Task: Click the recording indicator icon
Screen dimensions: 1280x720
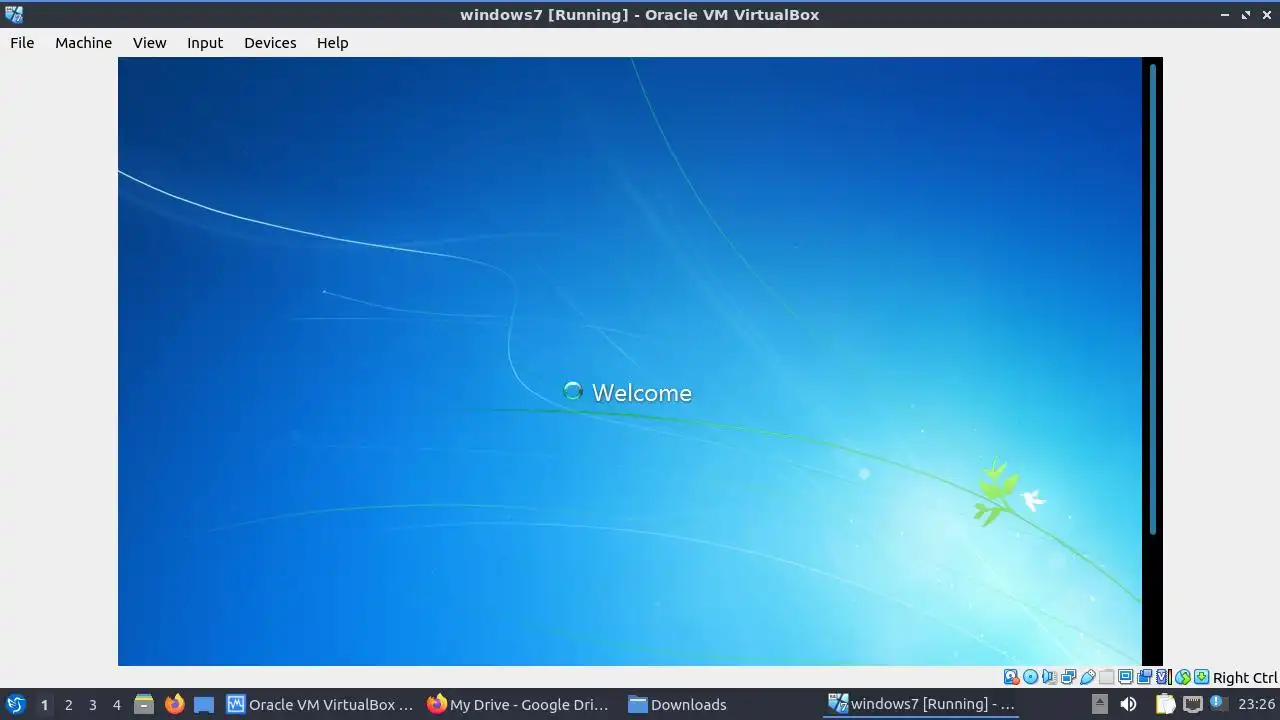Action: (1144, 677)
